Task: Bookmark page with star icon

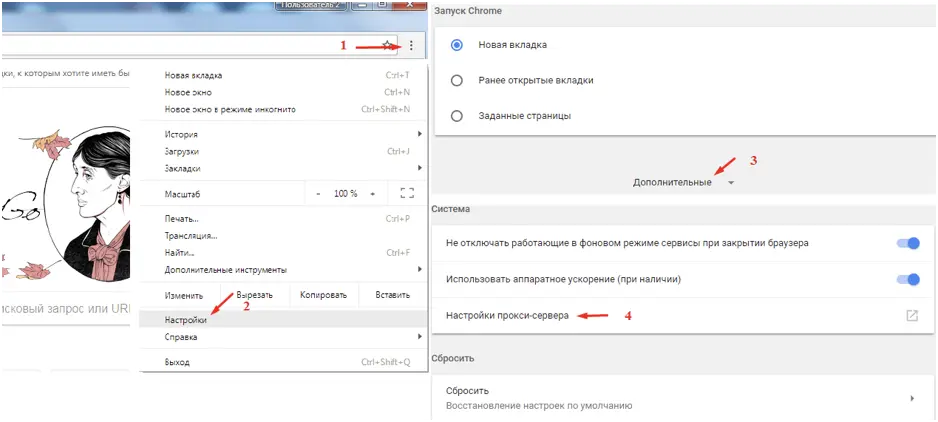Action: [388, 45]
